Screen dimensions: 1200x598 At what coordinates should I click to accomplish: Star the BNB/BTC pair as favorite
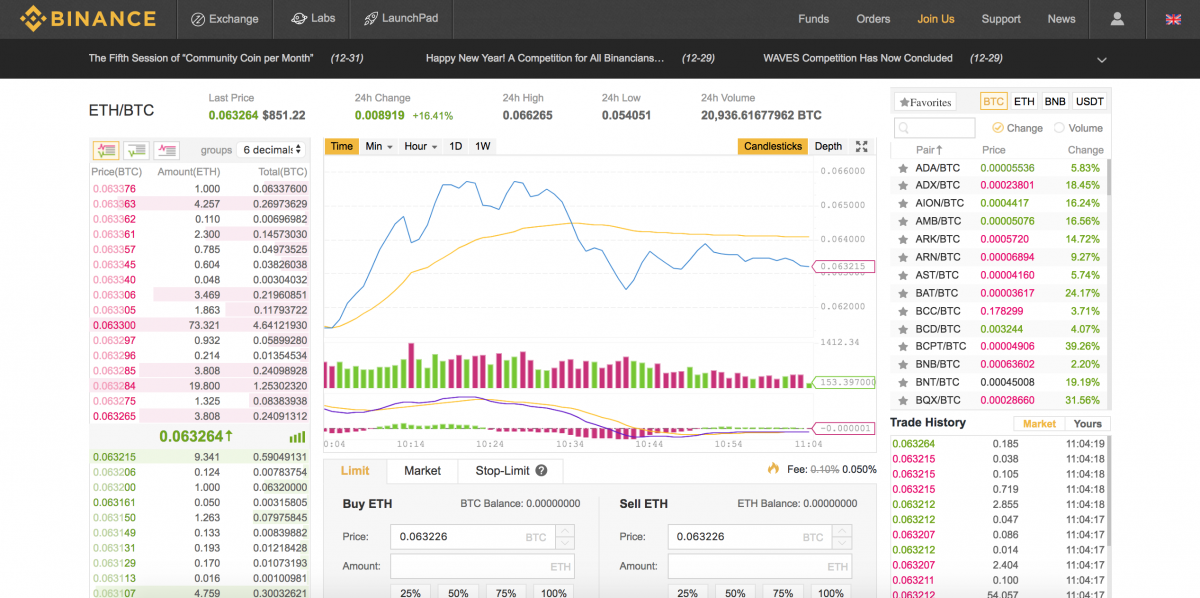click(x=903, y=364)
